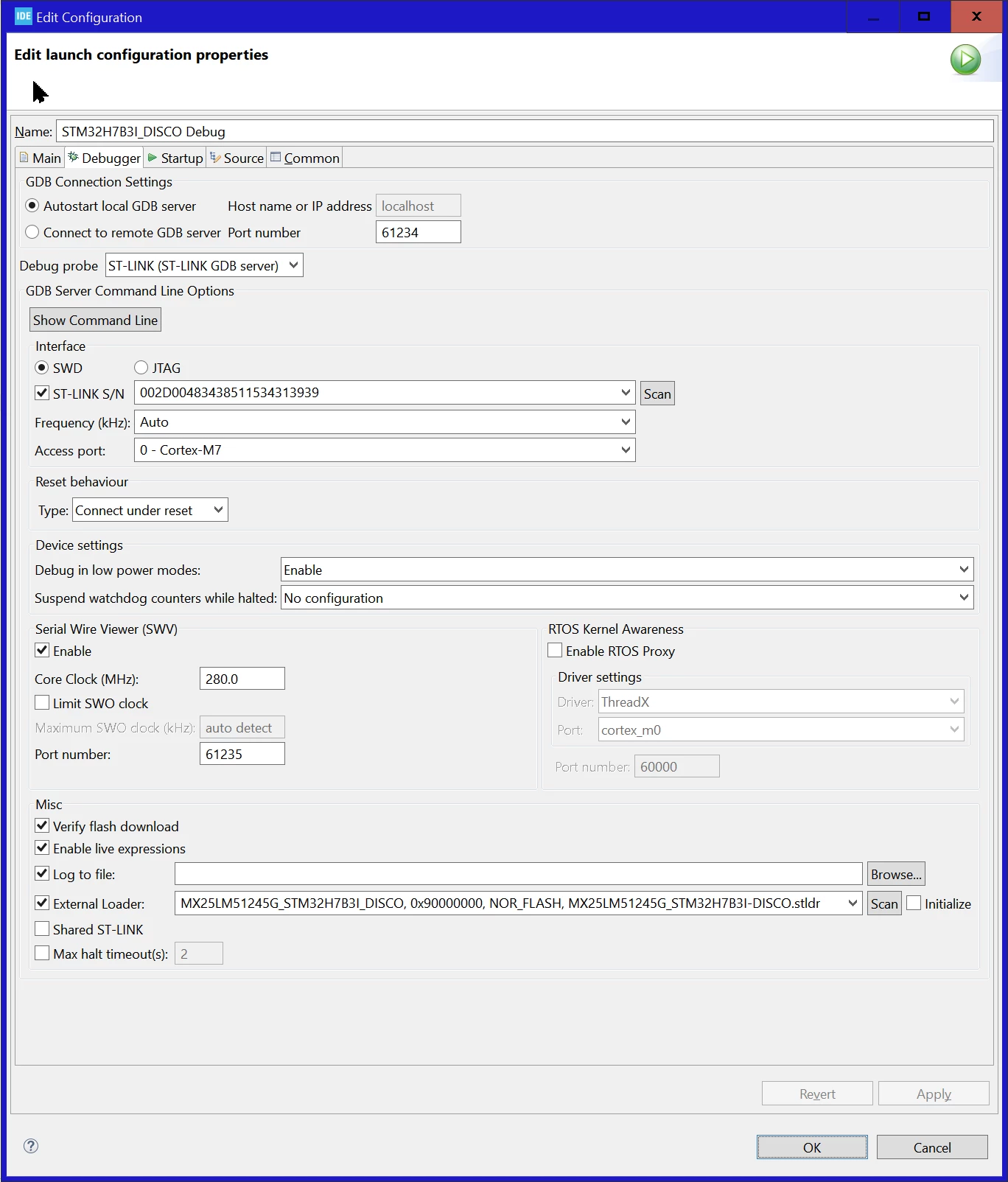Open the RTOS Driver ThreadX dropdown
1008x1182 pixels.
(x=781, y=702)
